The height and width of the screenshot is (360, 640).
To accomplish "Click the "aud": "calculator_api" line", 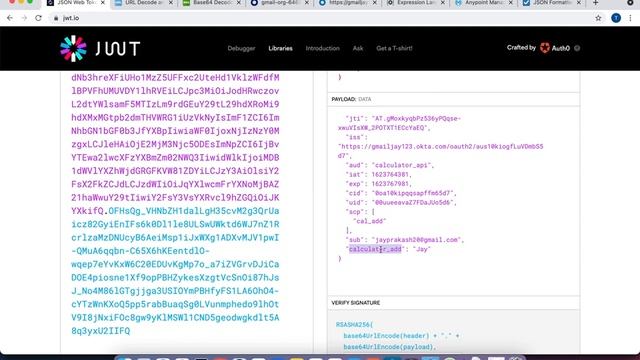I will pyautogui.click(x=390, y=165).
